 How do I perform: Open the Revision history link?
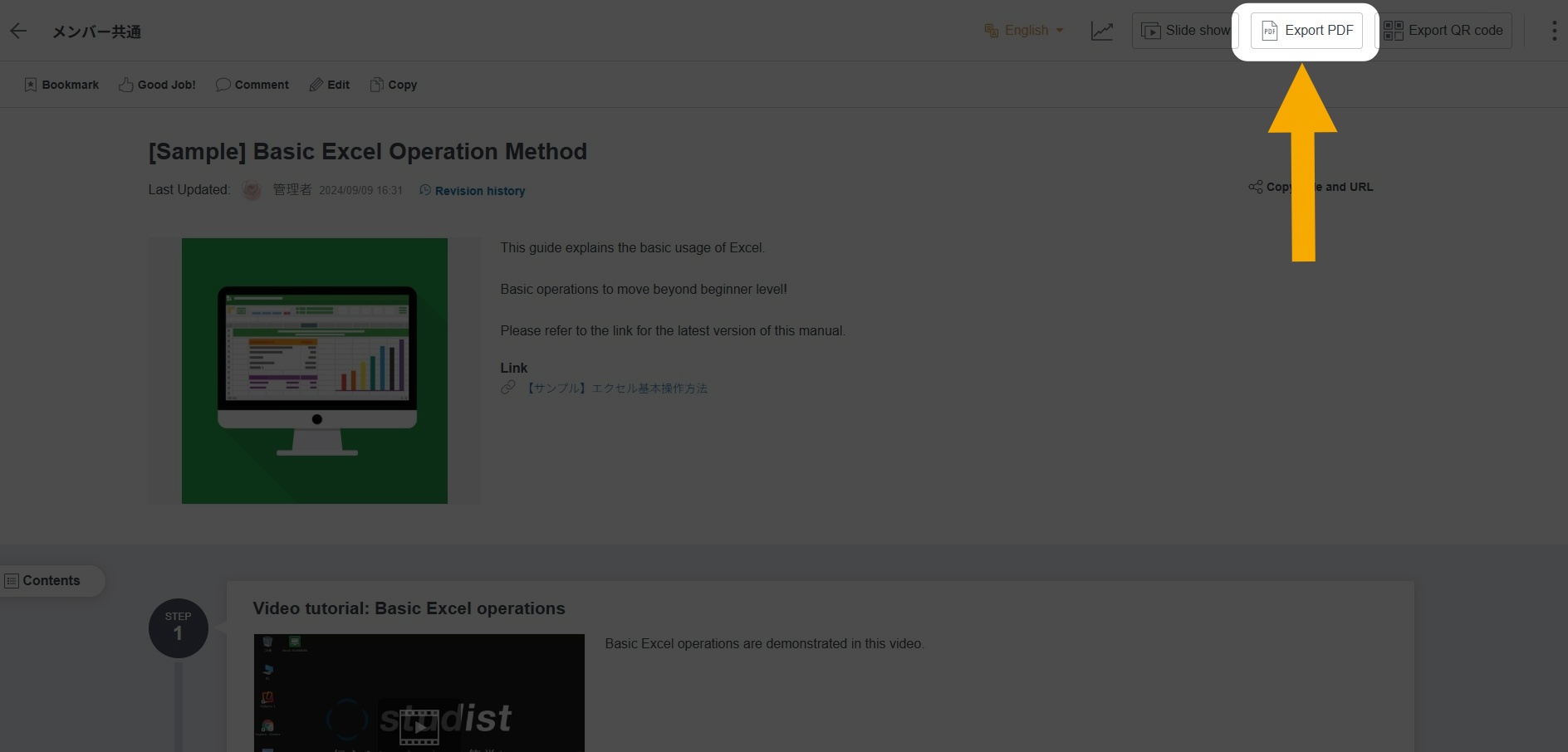[x=473, y=191]
